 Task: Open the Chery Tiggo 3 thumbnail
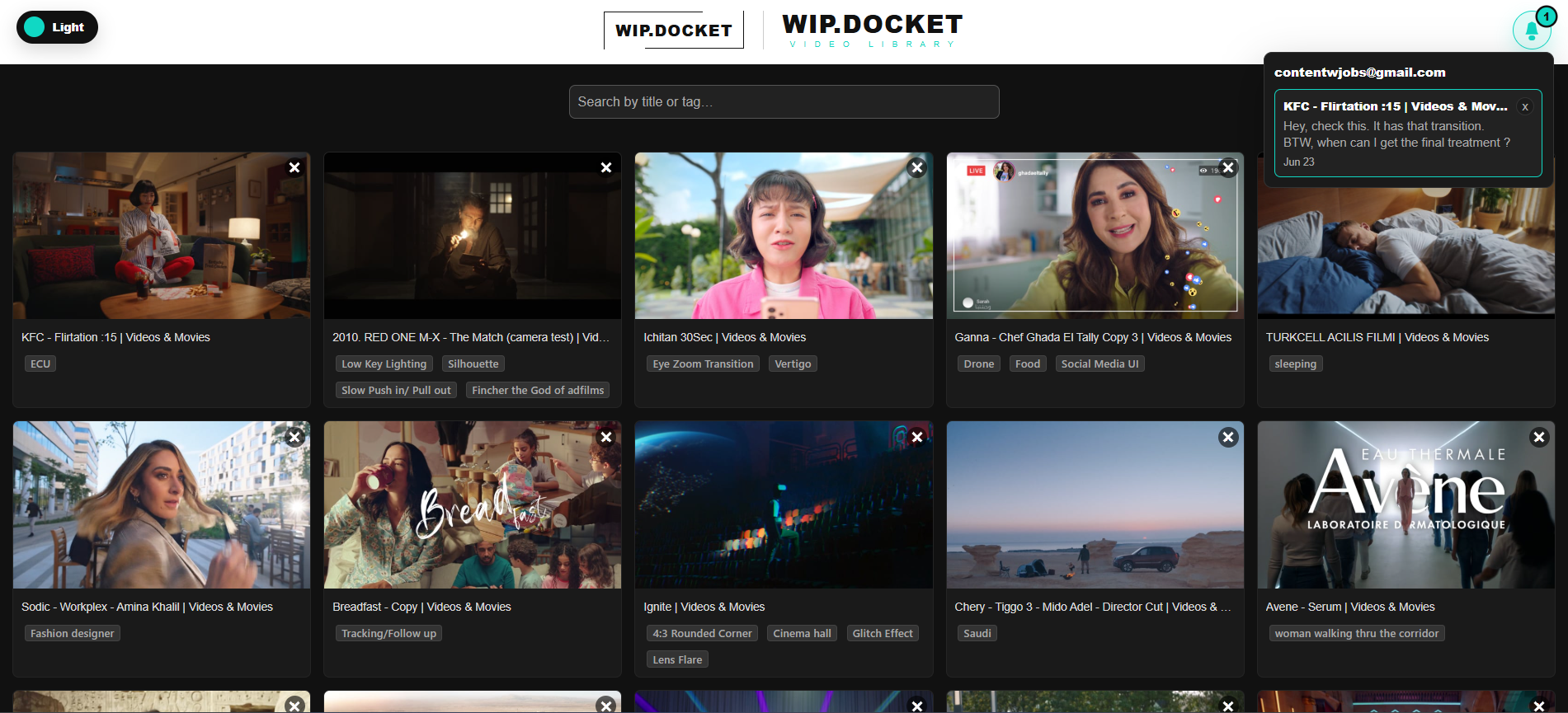1095,505
